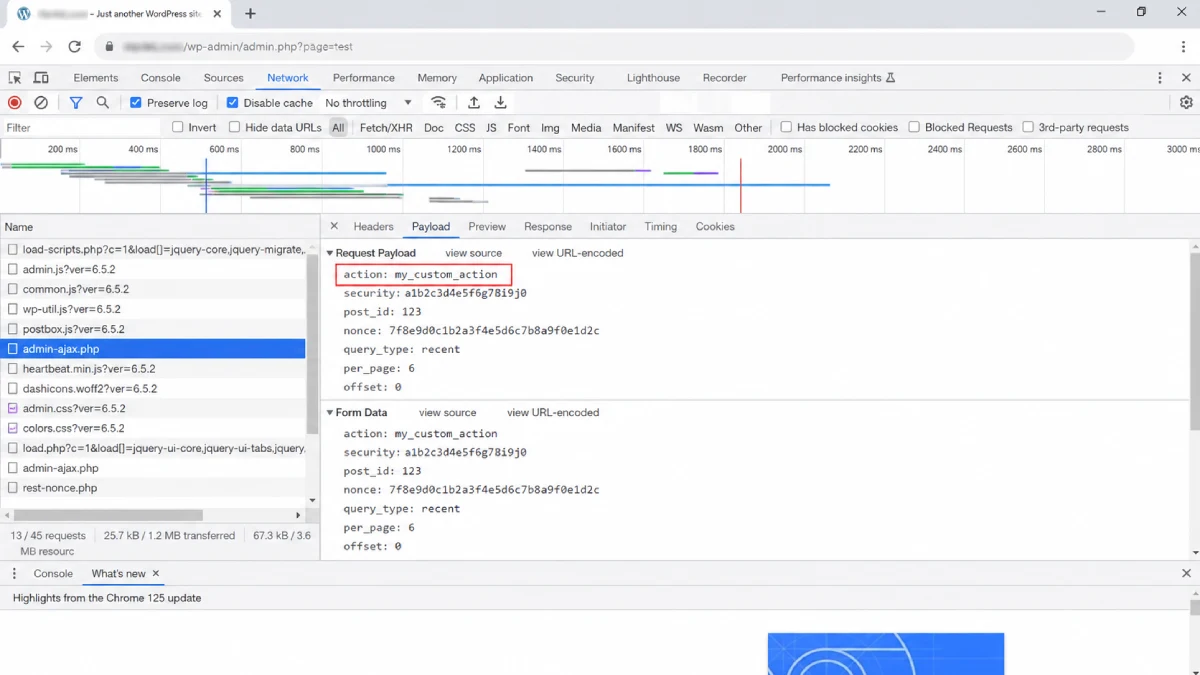Click view source in Request Payload
The image size is (1200, 675).
(x=474, y=253)
